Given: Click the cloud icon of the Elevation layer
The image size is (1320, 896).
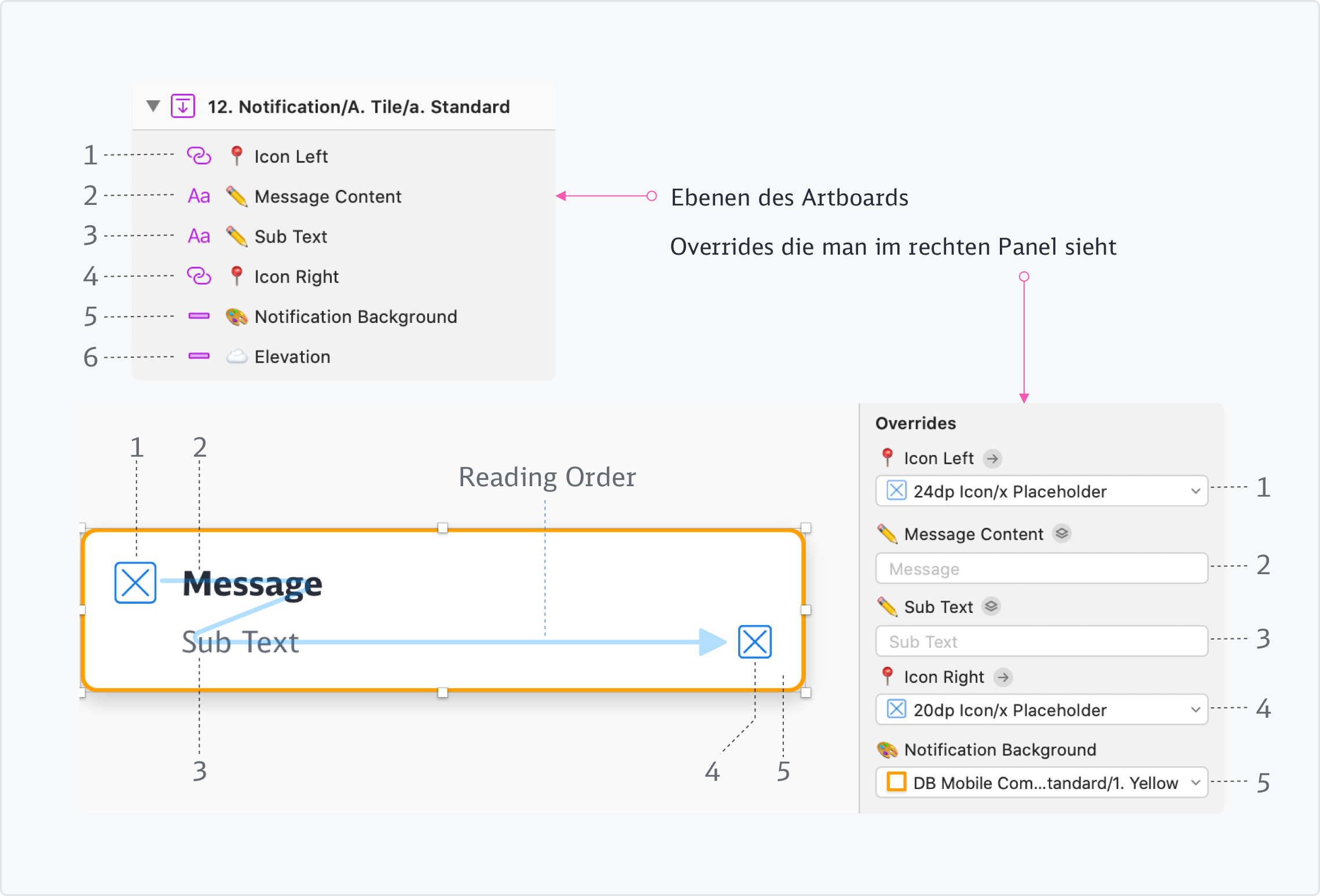Looking at the screenshot, I should (x=236, y=357).
